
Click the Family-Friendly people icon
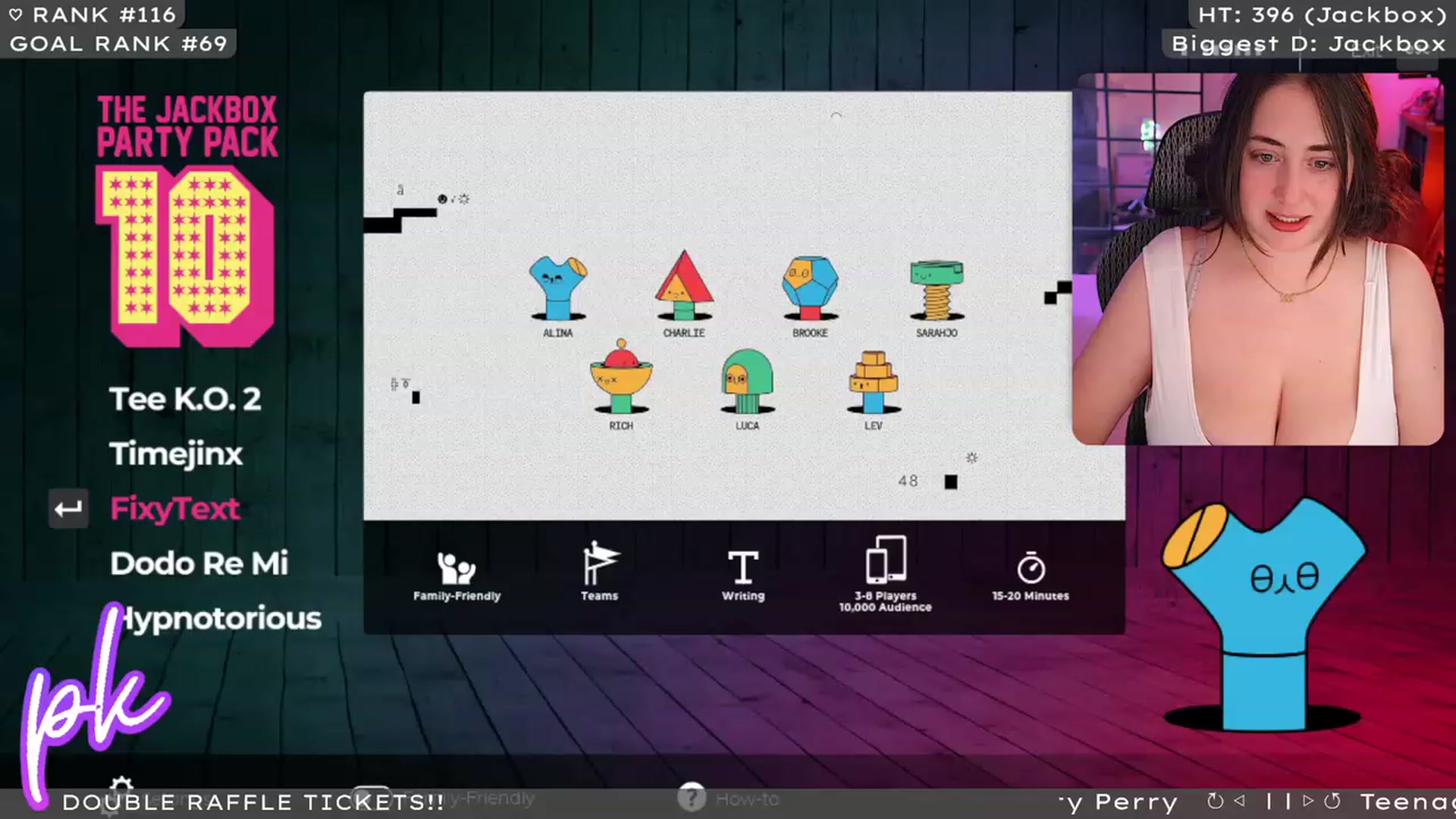(x=457, y=567)
